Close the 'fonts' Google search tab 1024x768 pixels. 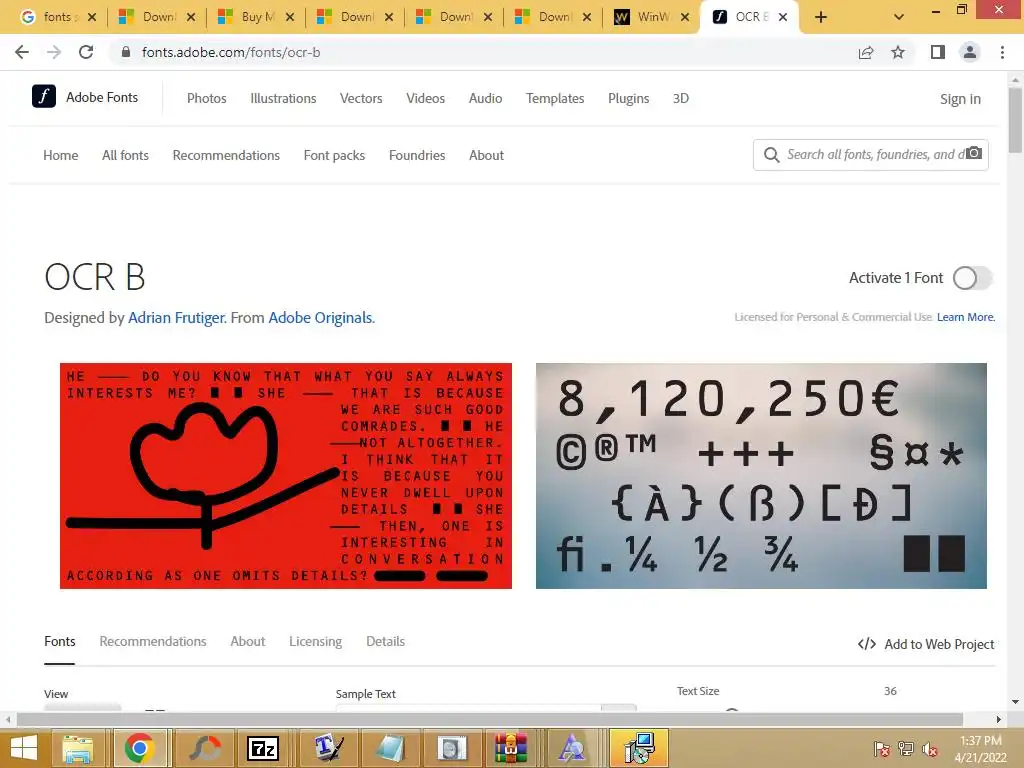click(x=92, y=17)
